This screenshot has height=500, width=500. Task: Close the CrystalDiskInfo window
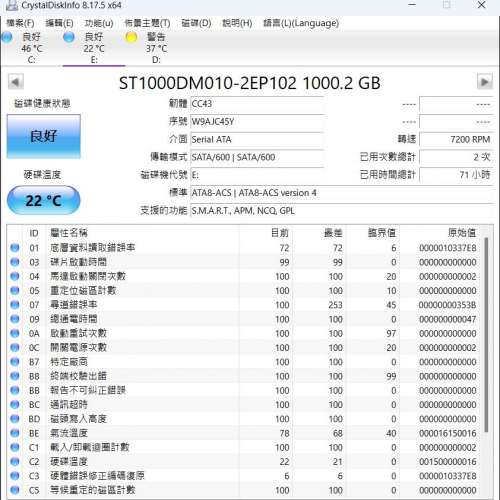pyautogui.click(x=482, y=5)
